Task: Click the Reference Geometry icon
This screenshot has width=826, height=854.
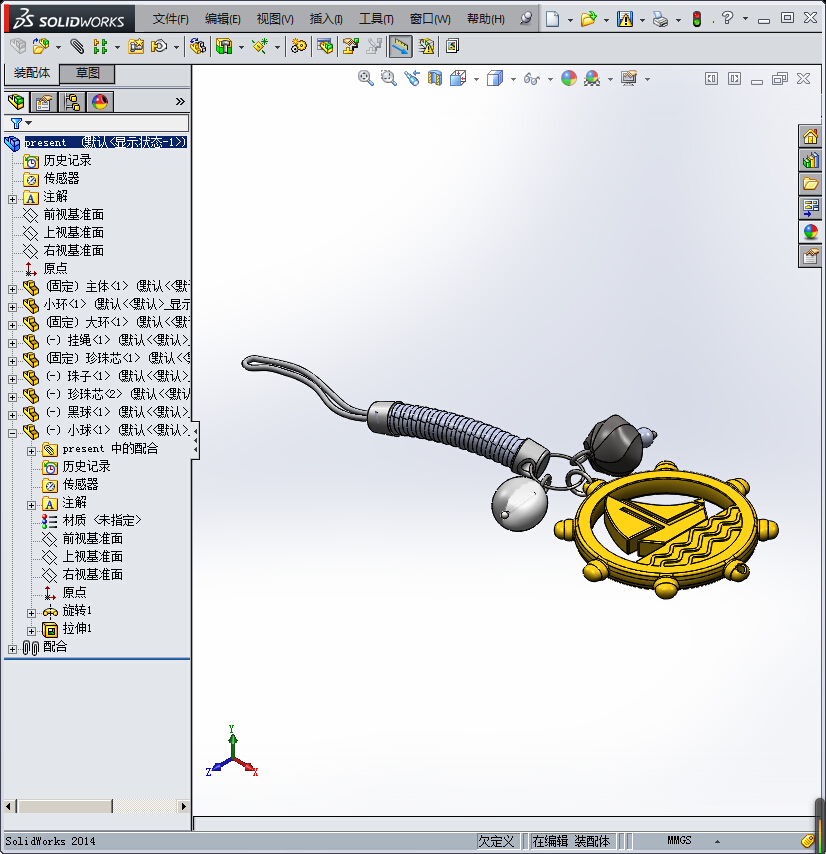Action: [x=260, y=46]
